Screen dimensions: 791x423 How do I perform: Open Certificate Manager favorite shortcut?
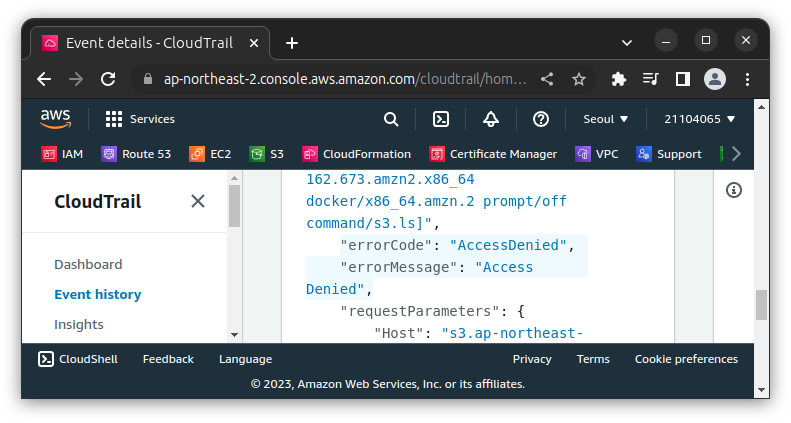click(x=493, y=154)
